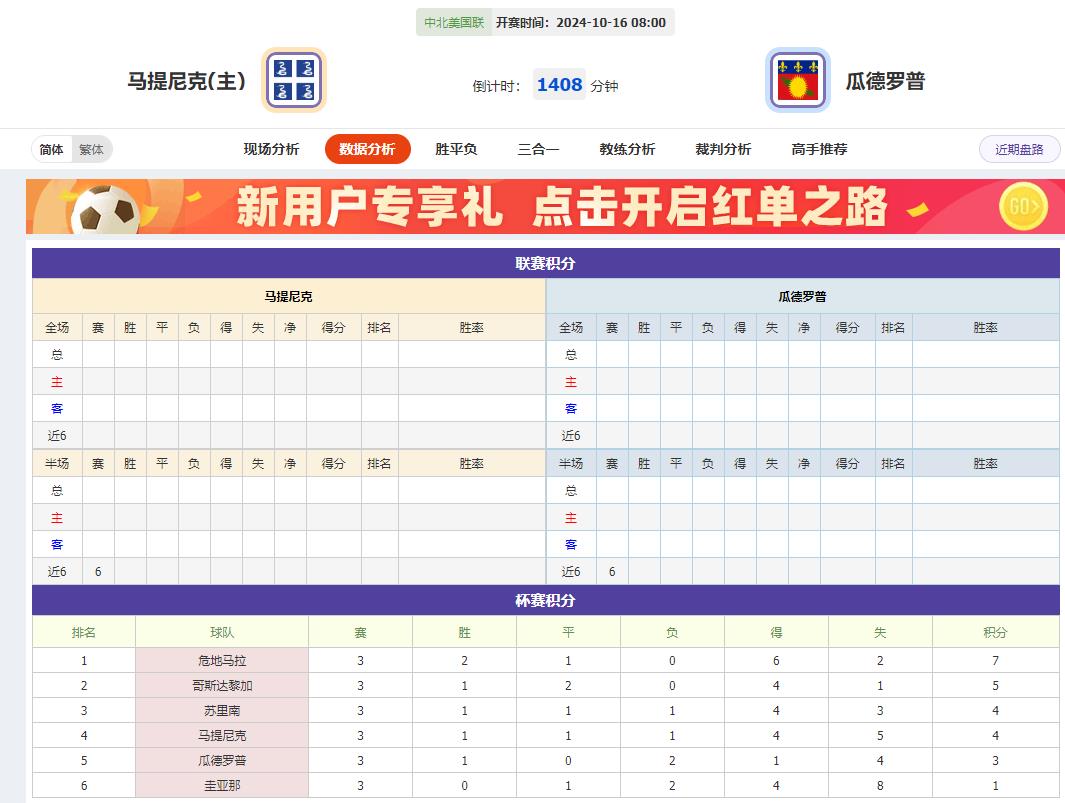
Task: Click the 危地马拉 colored team cell
Action: (223, 660)
